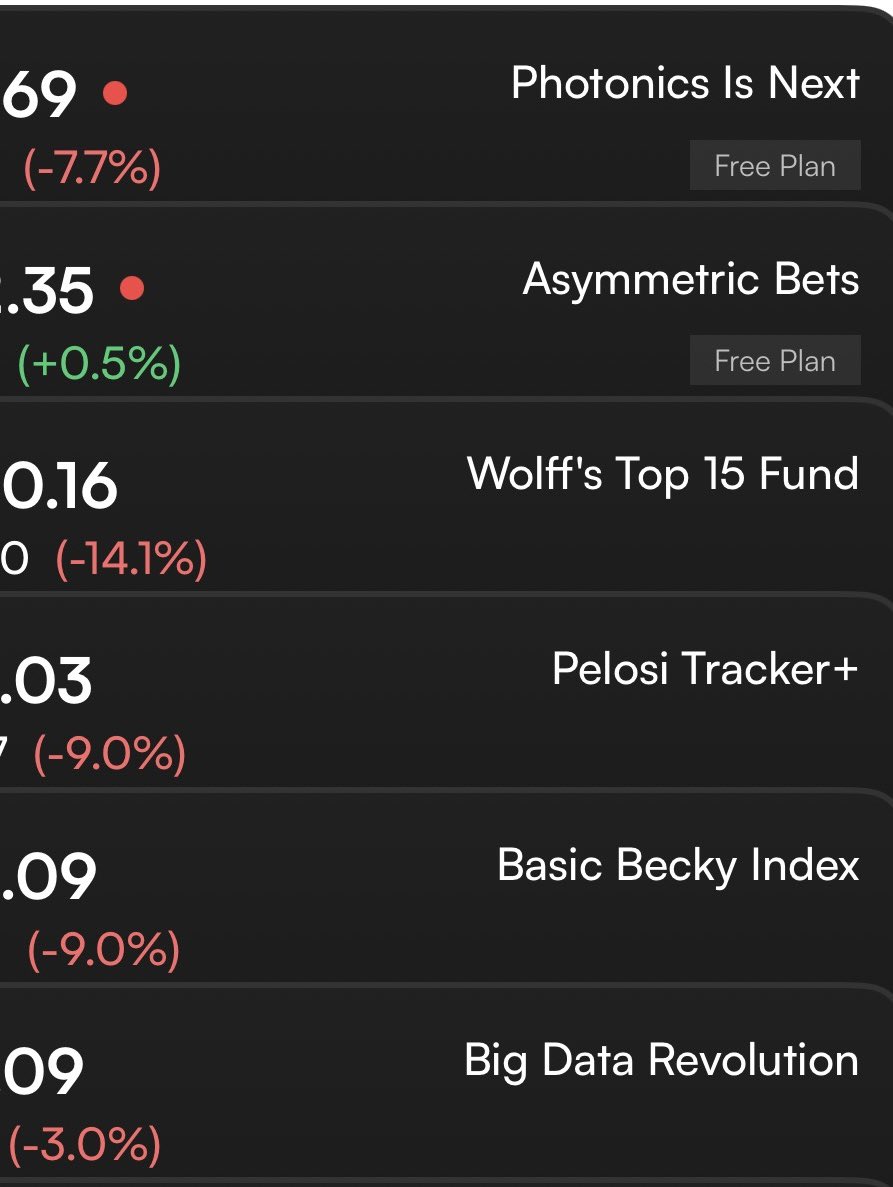
Task: Open the Photonics Is Next portfolio
Action: tap(685, 84)
